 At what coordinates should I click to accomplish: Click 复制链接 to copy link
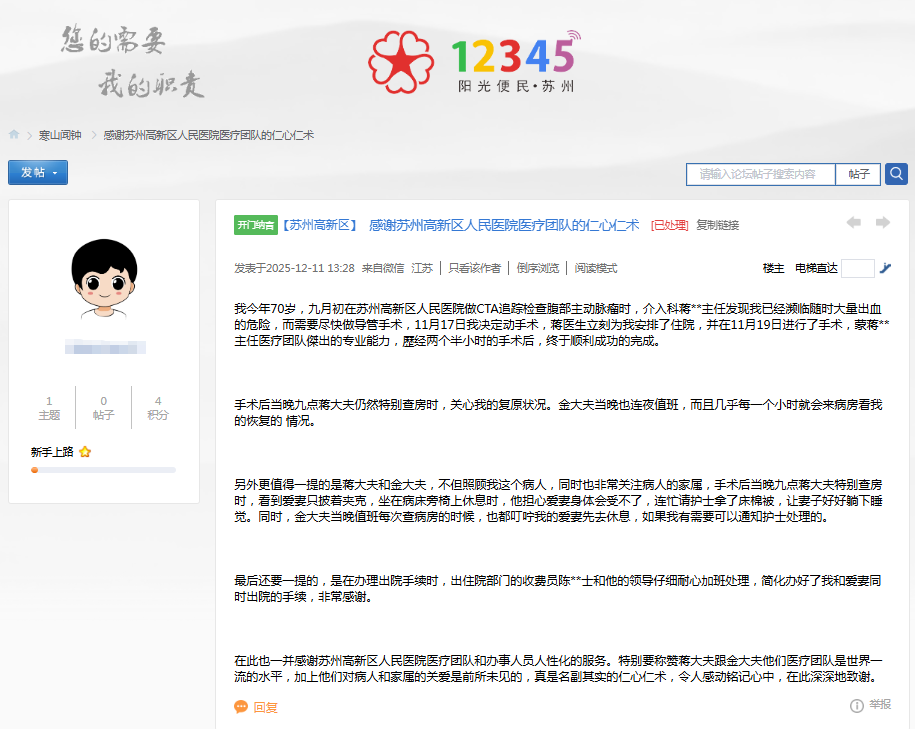pyautogui.click(x=717, y=225)
